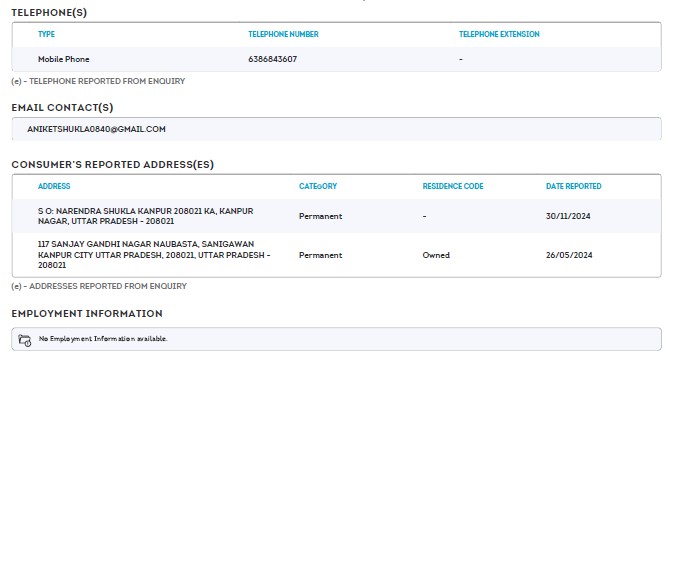Click the ADDRESS column header

pyautogui.click(x=54, y=186)
